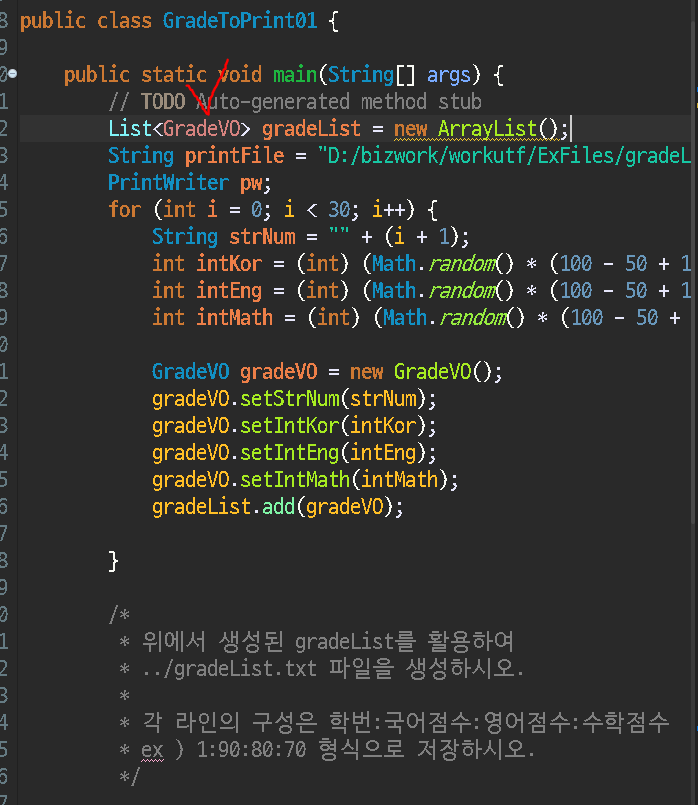698x805 pixels.
Task: Click the 'gradeList.add' method call
Action: 223,508
